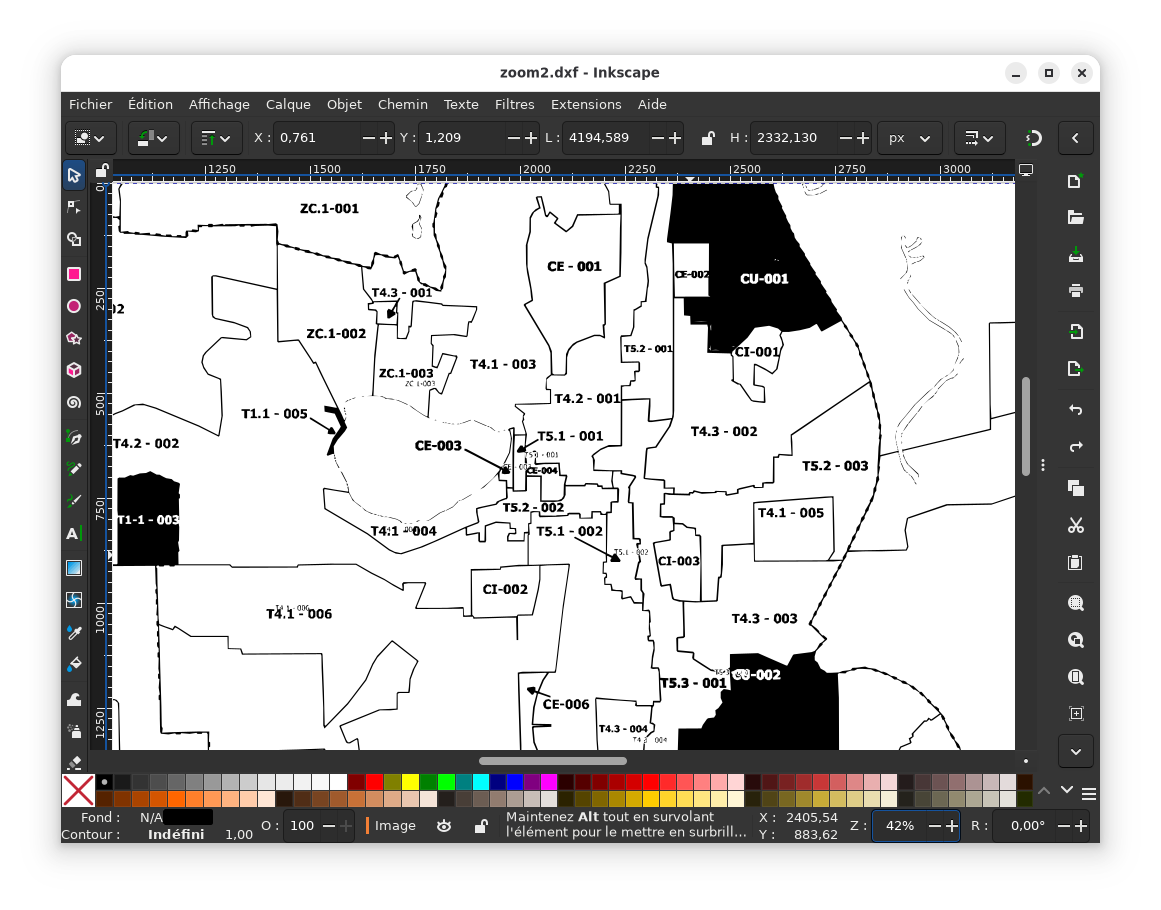Viewport: 1161px width, 910px height.
Task: Increase zoom with the plus button
Action: [x=950, y=826]
